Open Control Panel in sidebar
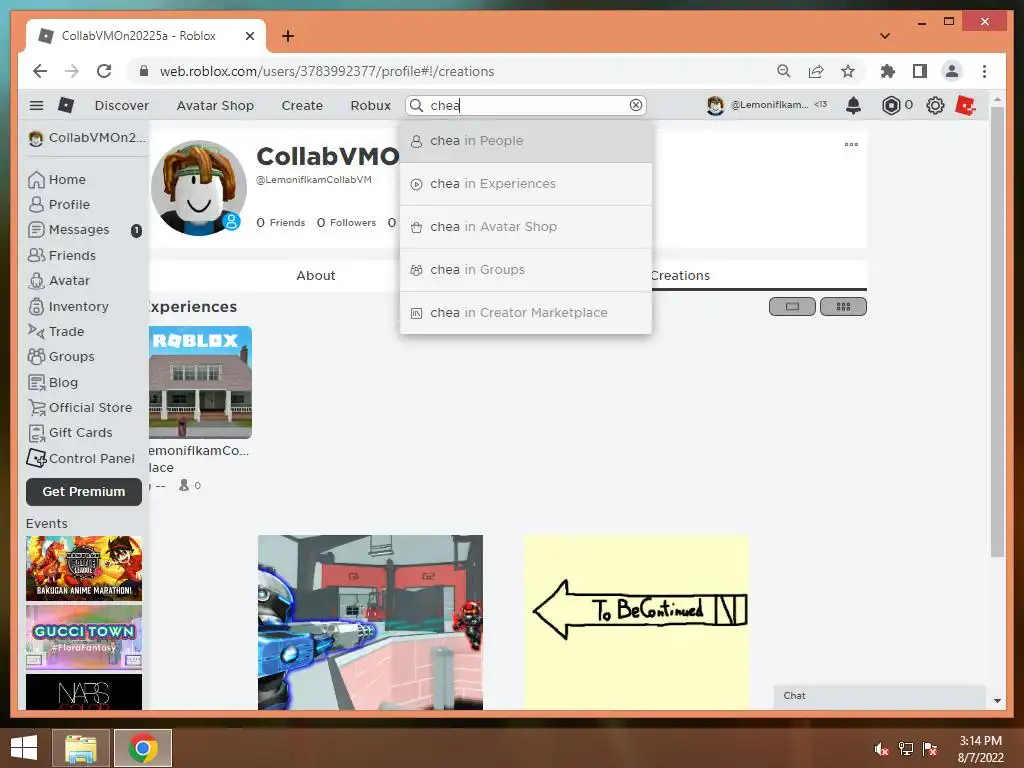1024x768 pixels. coord(81,458)
